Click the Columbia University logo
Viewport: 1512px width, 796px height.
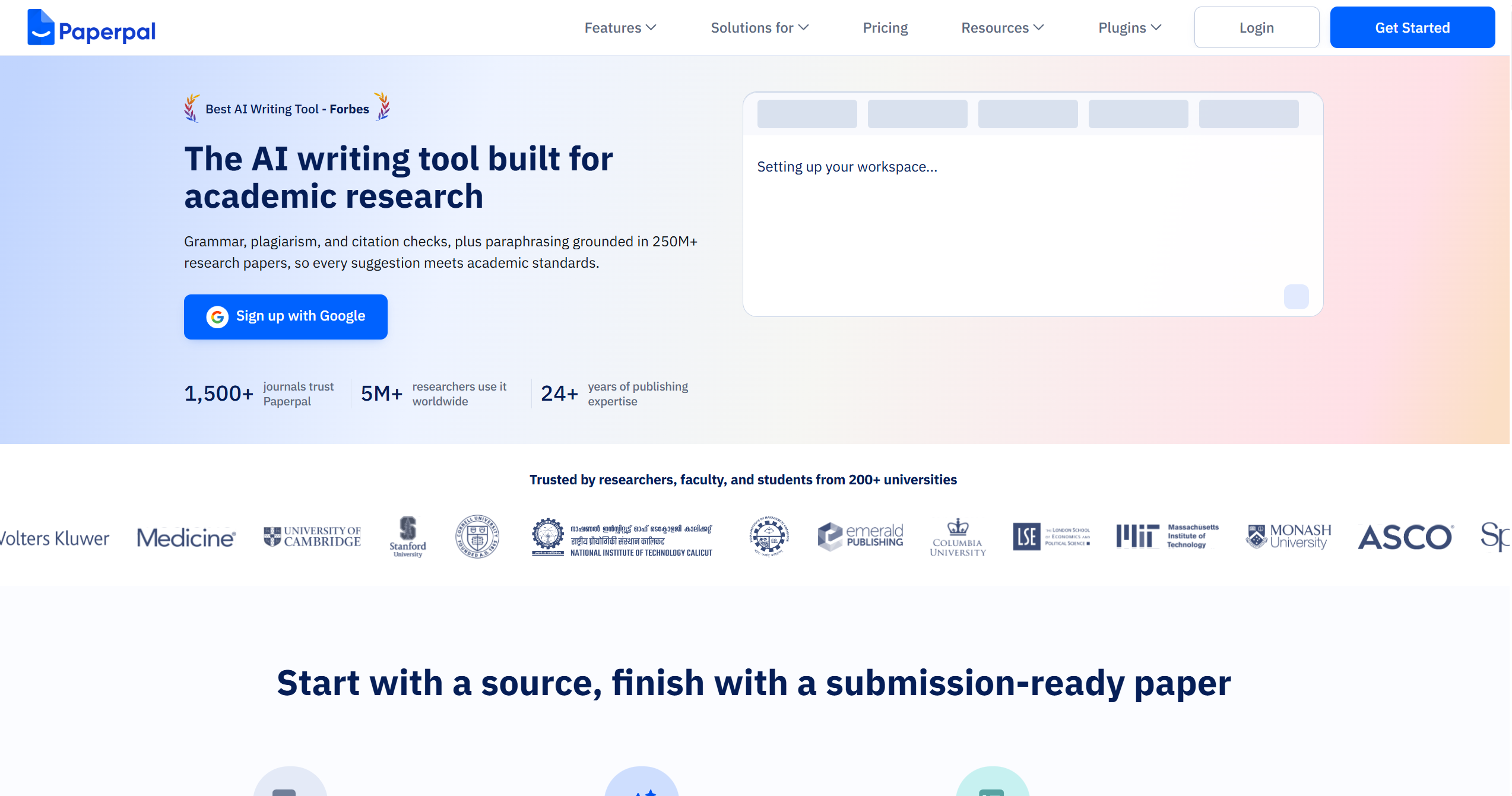pos(958,537)
